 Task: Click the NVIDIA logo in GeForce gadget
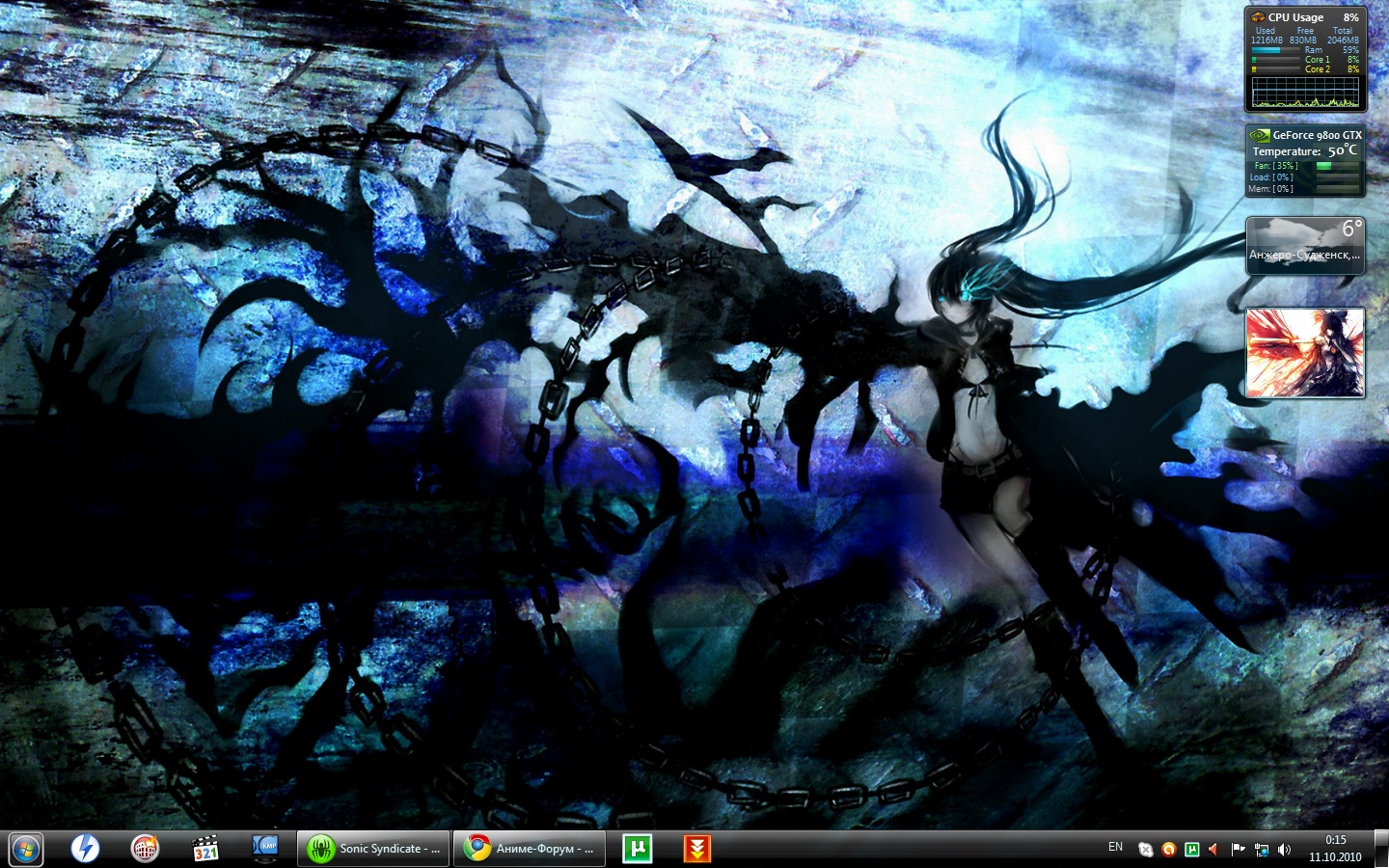[1259, 135]
